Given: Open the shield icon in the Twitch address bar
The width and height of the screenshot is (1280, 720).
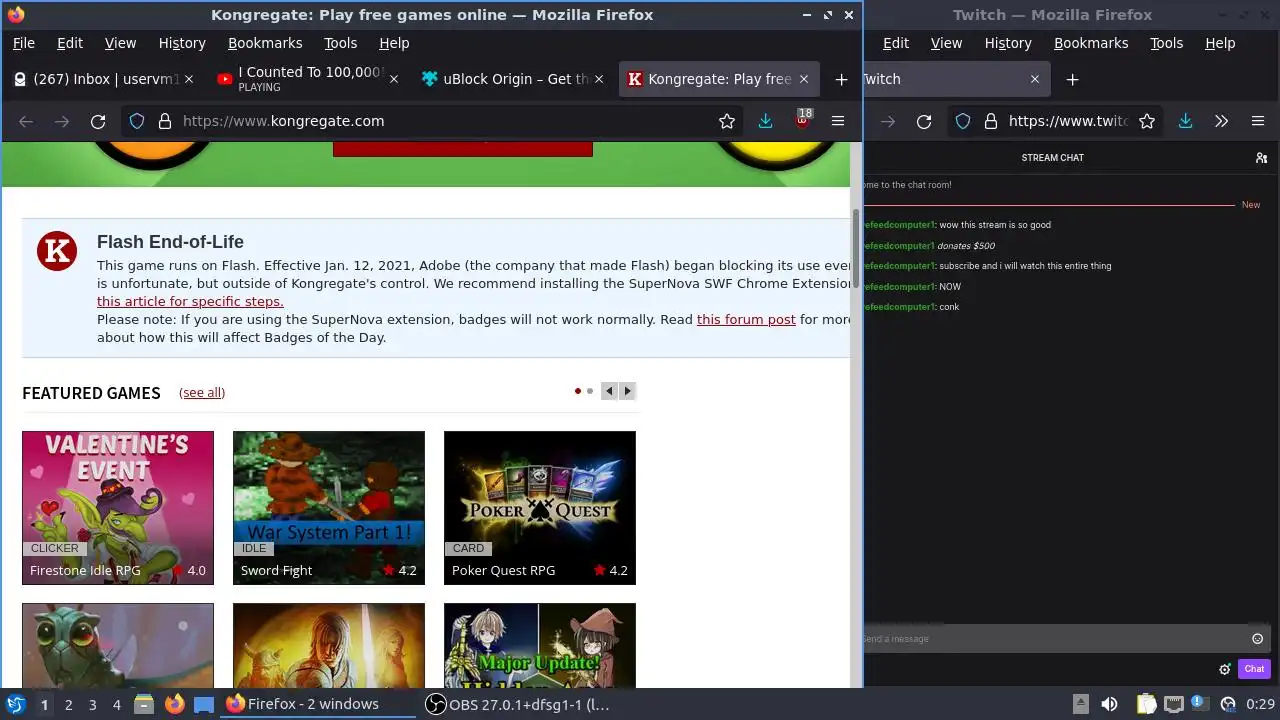Looking at the screenshot, I should coord(963,121).
